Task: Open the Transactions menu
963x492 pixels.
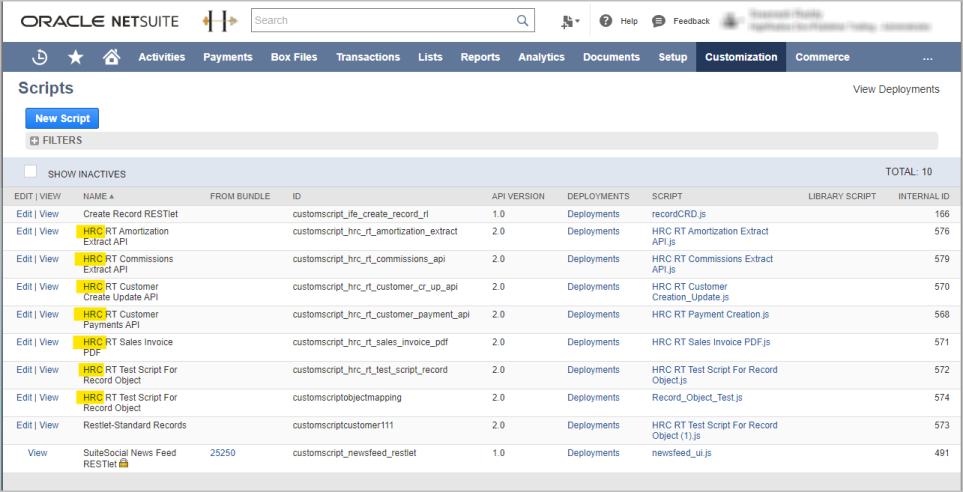Action: (x=368, y=57)
